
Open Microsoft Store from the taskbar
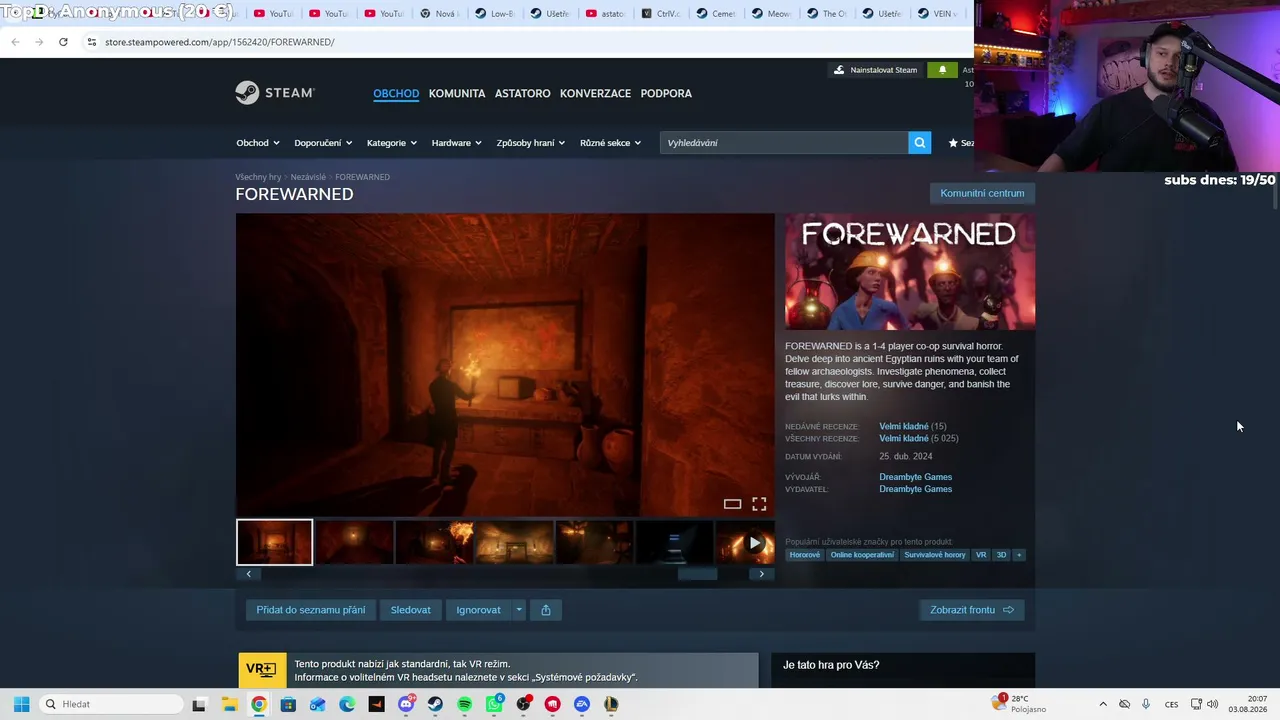click(x=288, y=704)
